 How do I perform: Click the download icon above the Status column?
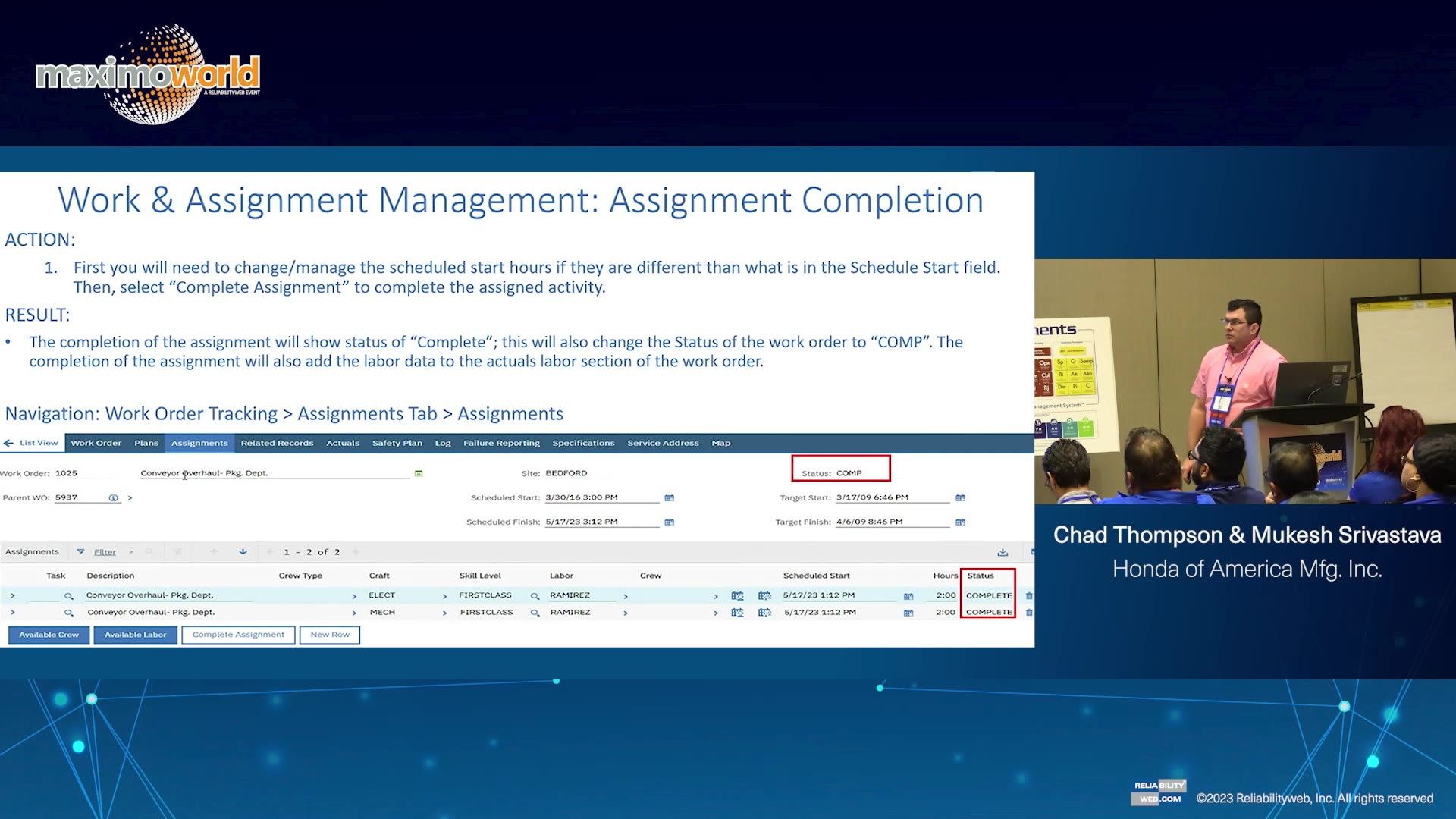pos(1000,551)
